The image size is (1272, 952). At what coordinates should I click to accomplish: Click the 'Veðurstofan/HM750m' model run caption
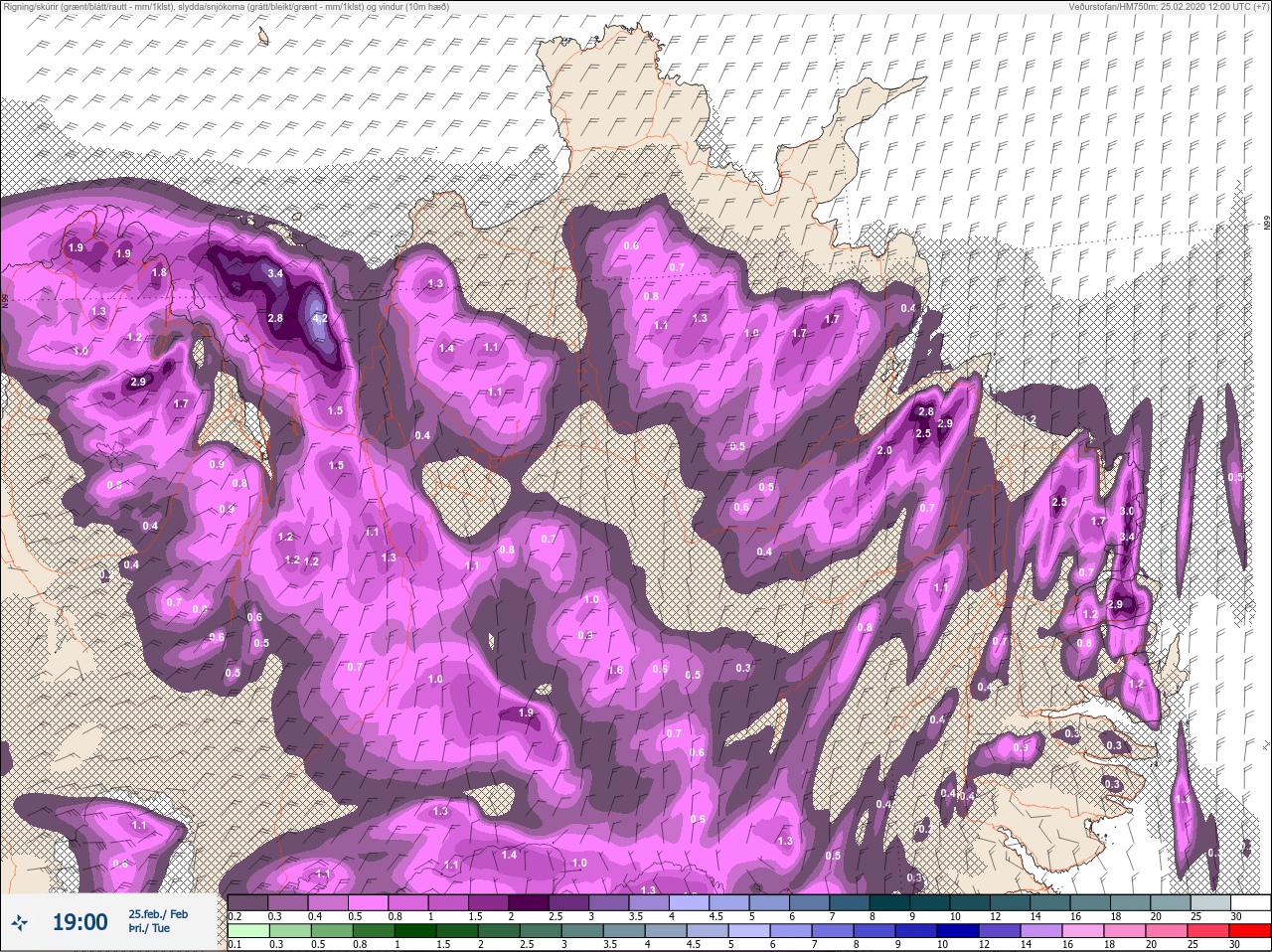(x=1170, y=6)
